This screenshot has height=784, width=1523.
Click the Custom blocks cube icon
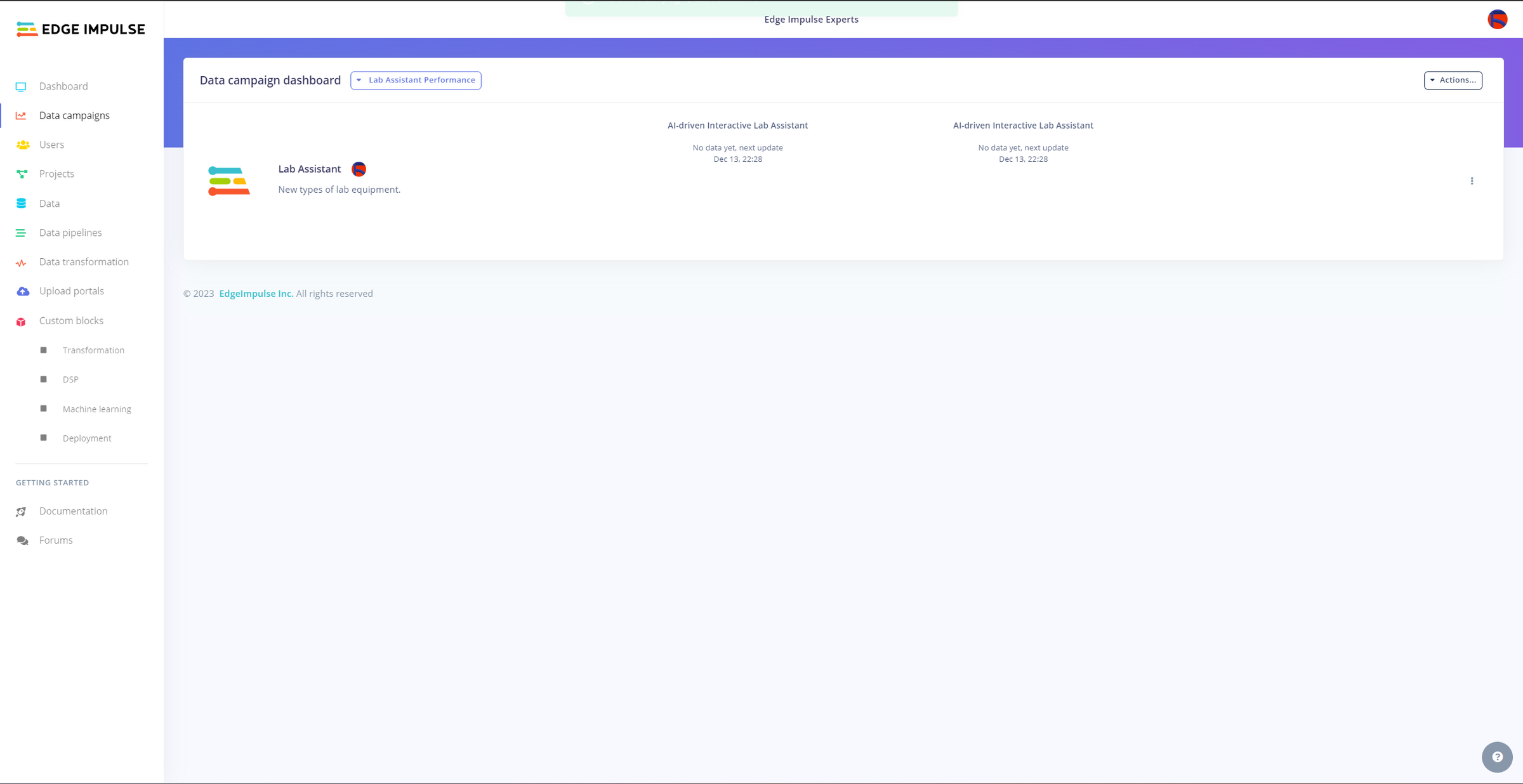click(21, 322)
